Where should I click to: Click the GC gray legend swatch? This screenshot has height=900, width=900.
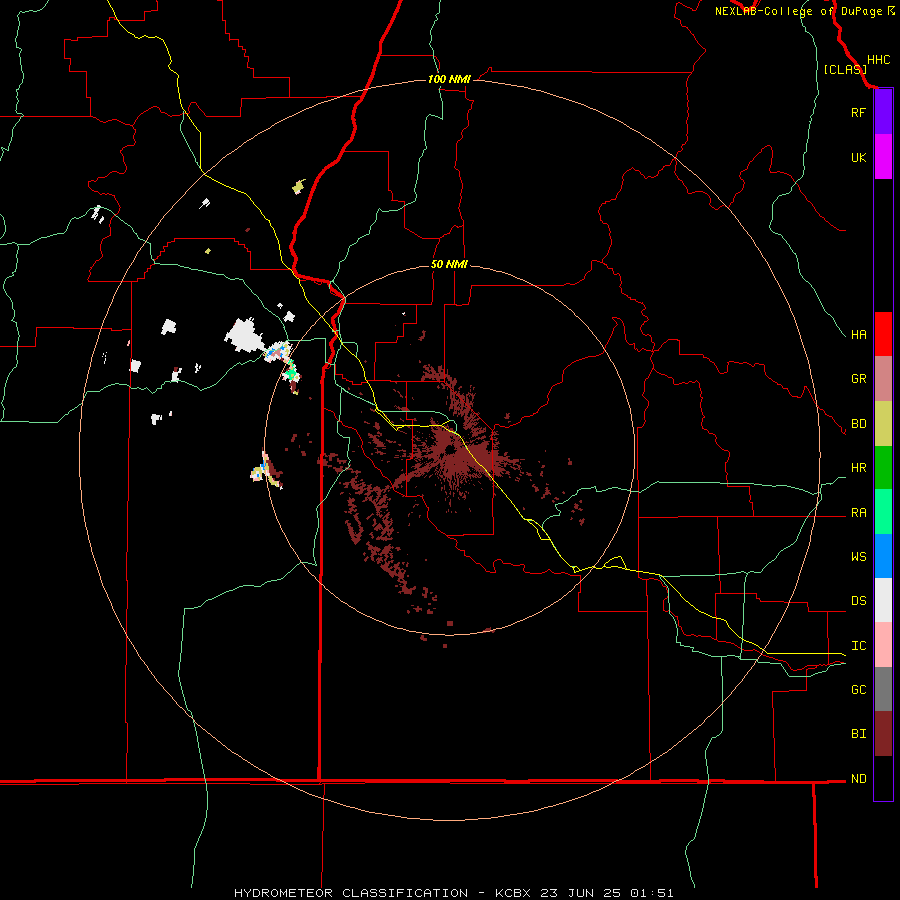click(x=883, y=689)
